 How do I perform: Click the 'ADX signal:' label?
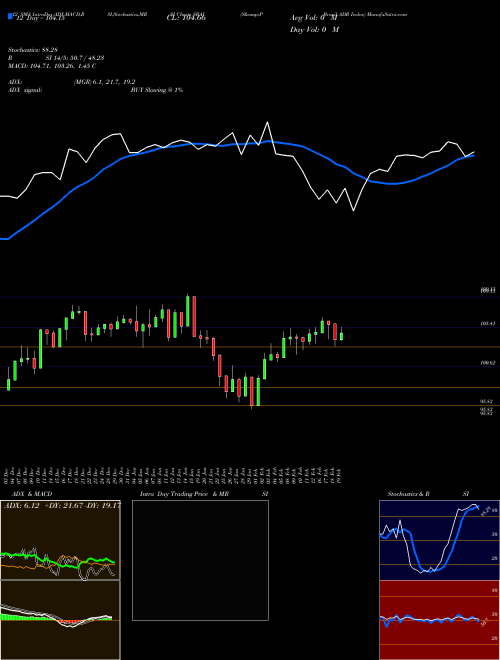click(25, 90)
